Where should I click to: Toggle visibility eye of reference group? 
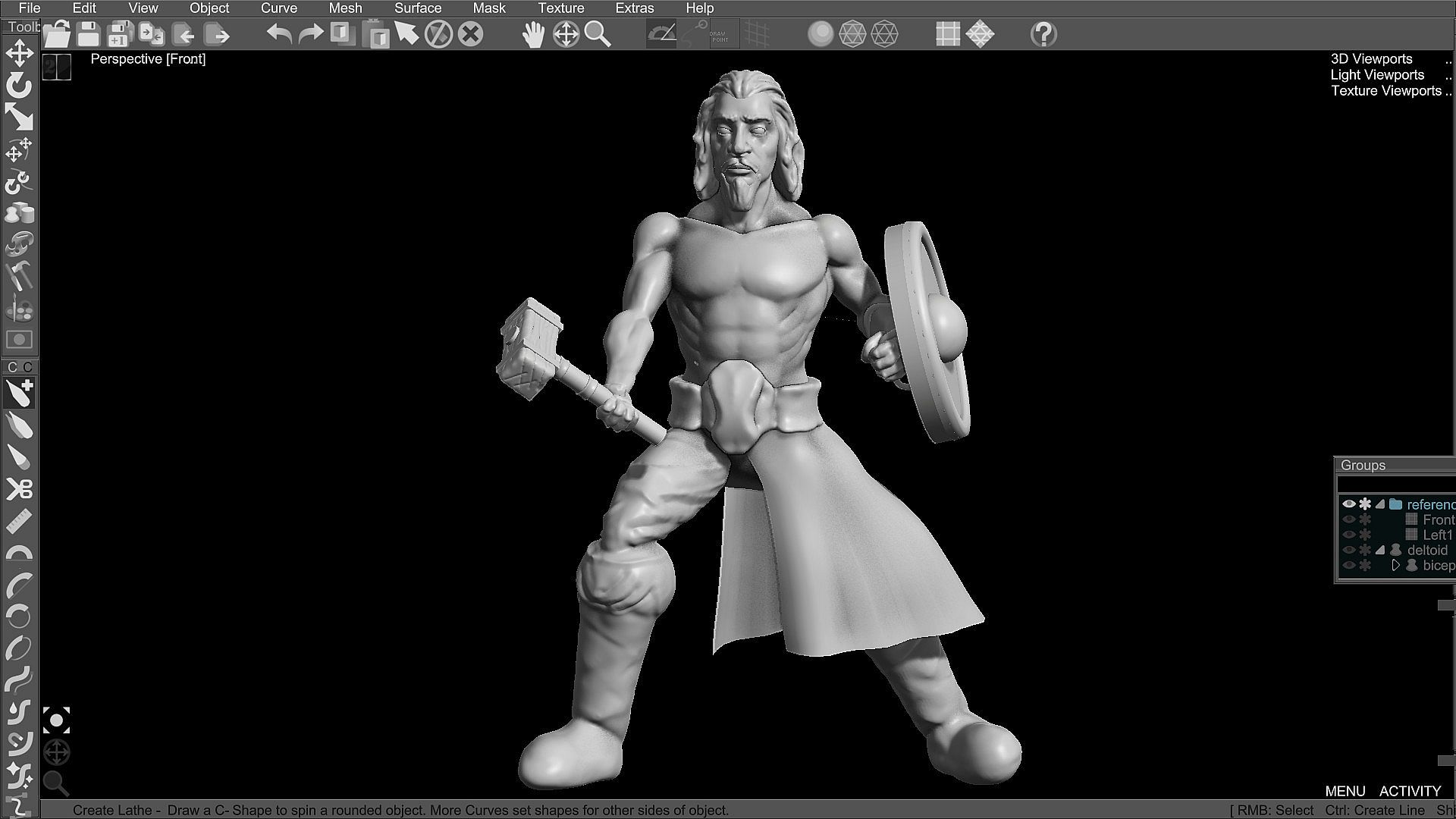[x=1348, y=504]
